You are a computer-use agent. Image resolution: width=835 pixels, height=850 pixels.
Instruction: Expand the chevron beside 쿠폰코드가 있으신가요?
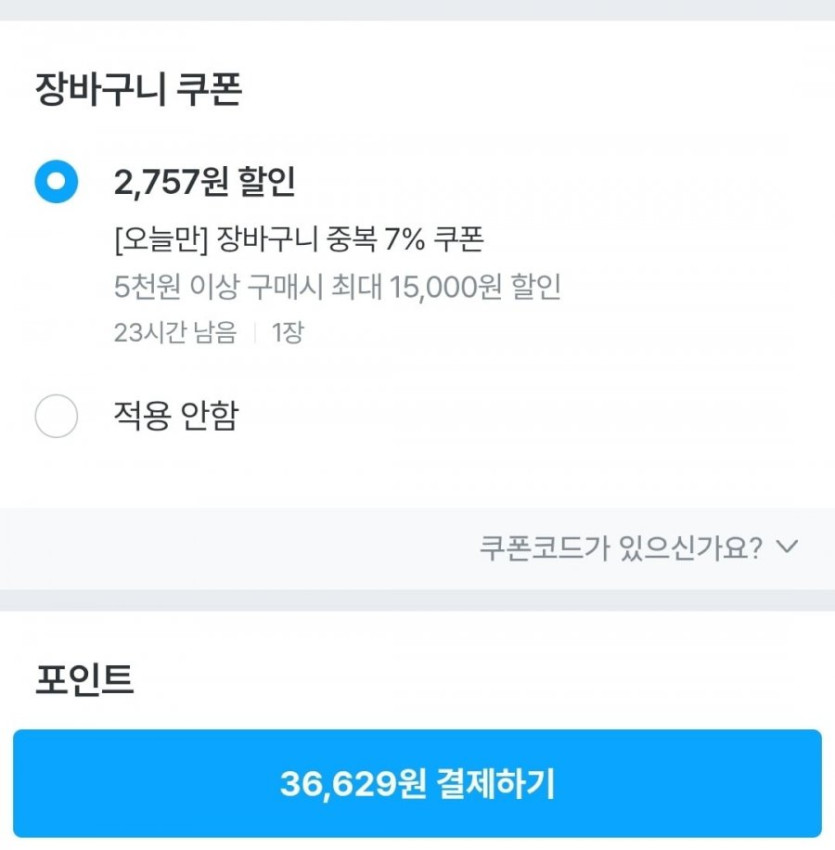click(x=788, y=547)
